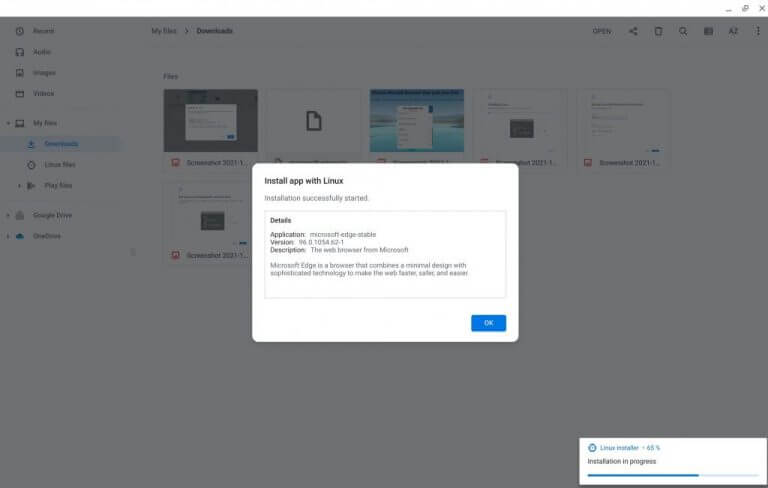Screen dimensions: 768x488
Task: Click the OneDrive cloud icon
Action: pos(20,236)
